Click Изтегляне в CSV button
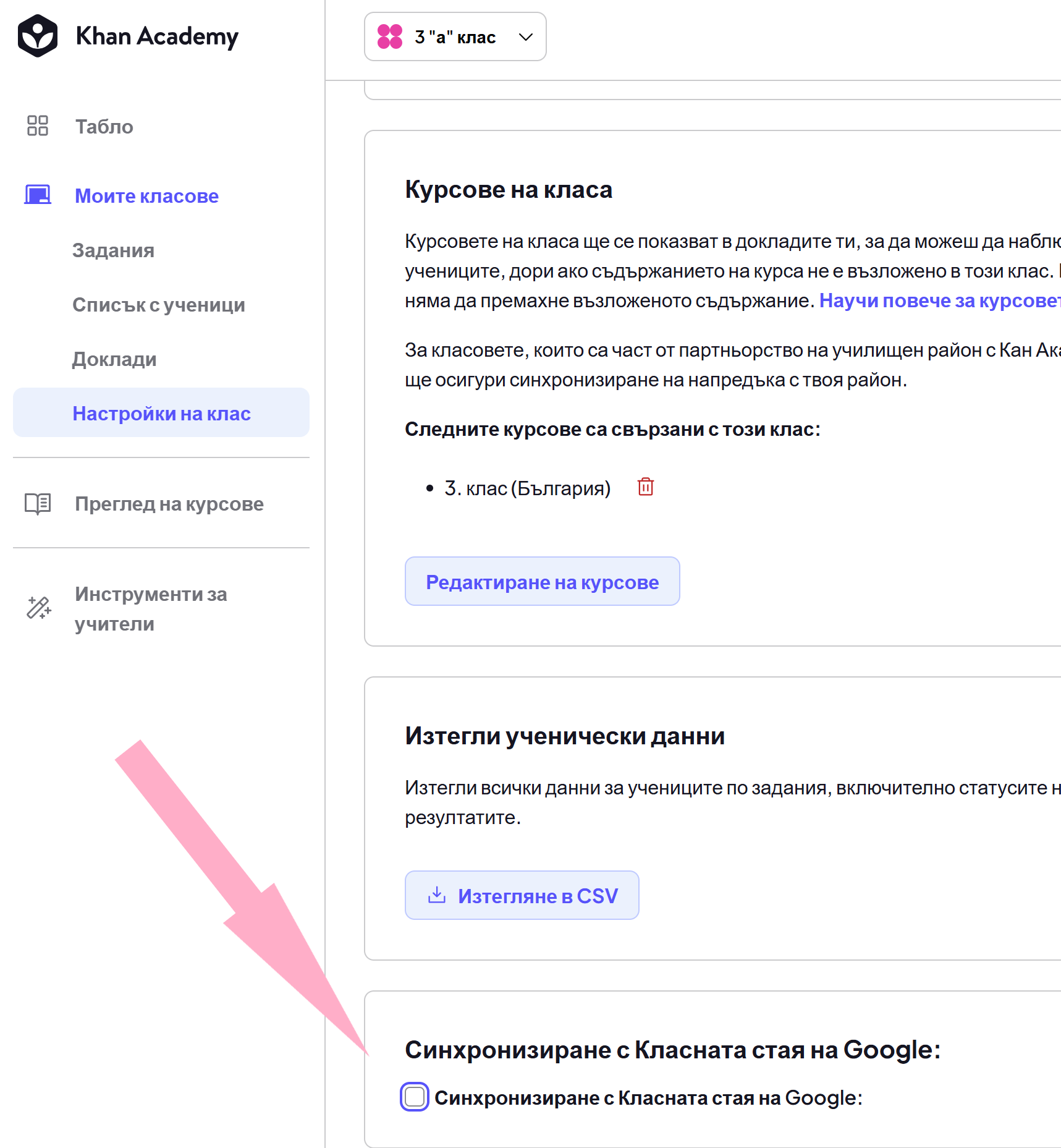This screenshot has height=1148, width=1061. (522, 895)
